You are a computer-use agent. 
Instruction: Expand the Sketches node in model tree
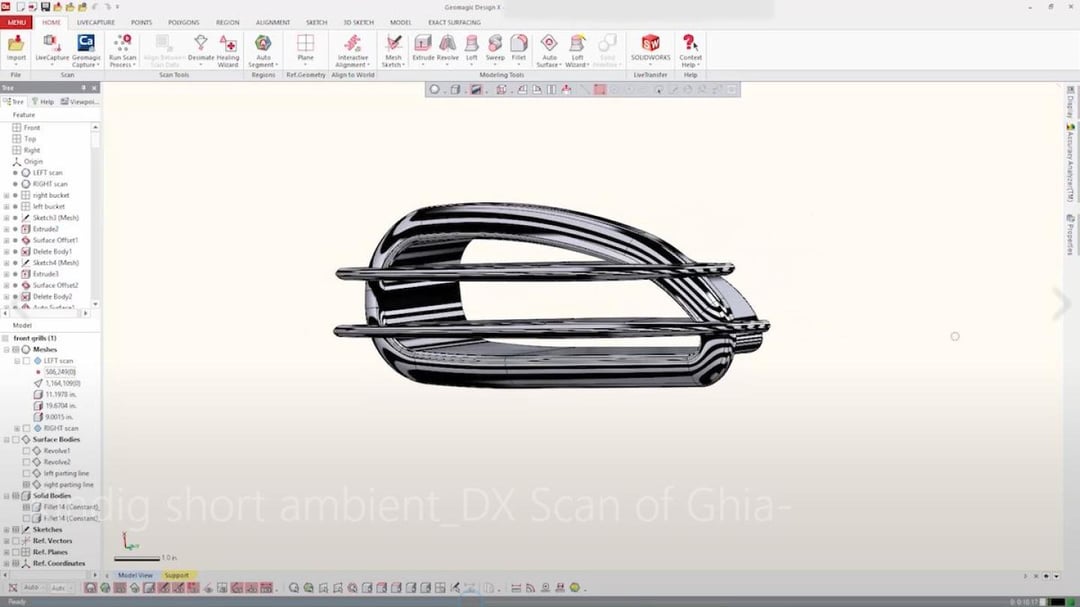point(6,530)
